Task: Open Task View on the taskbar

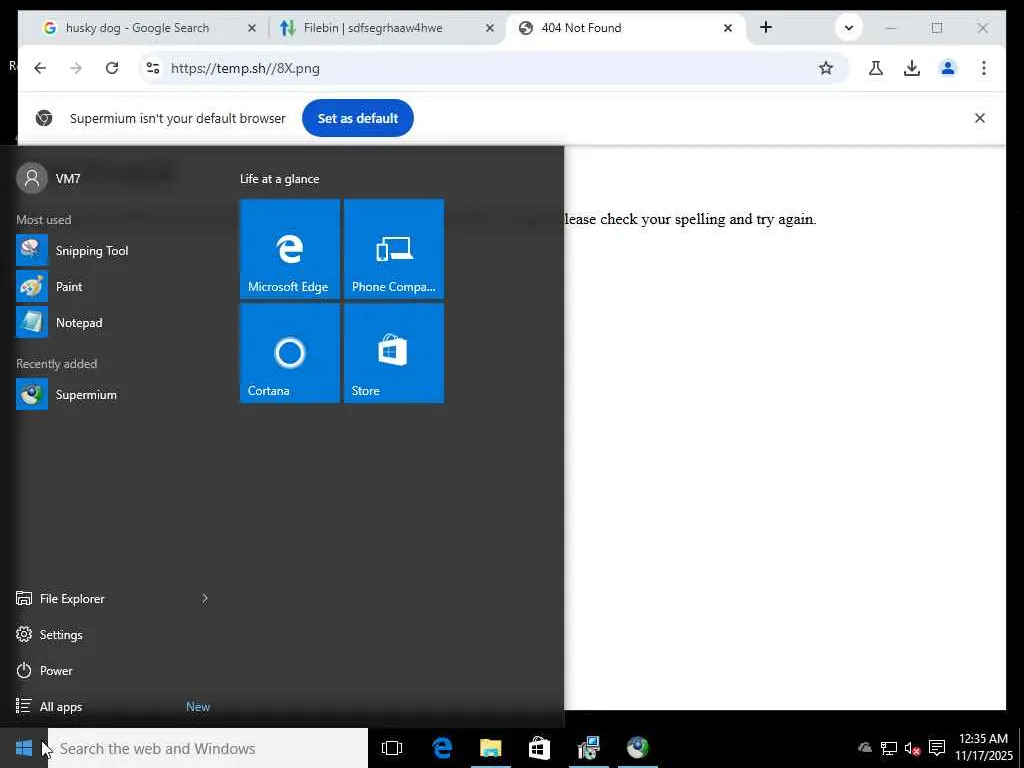Action: pyautogui.click(x=392, y=748)
